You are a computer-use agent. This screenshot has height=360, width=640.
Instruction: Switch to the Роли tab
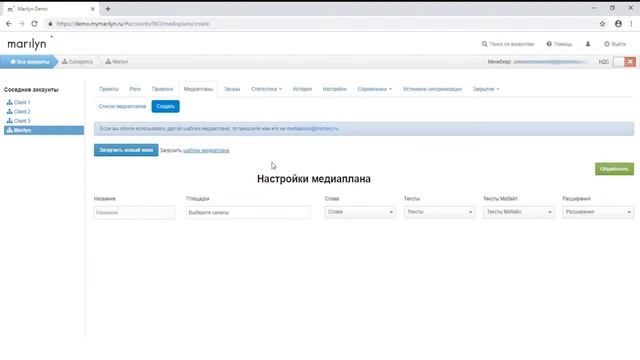pos(135,89)
